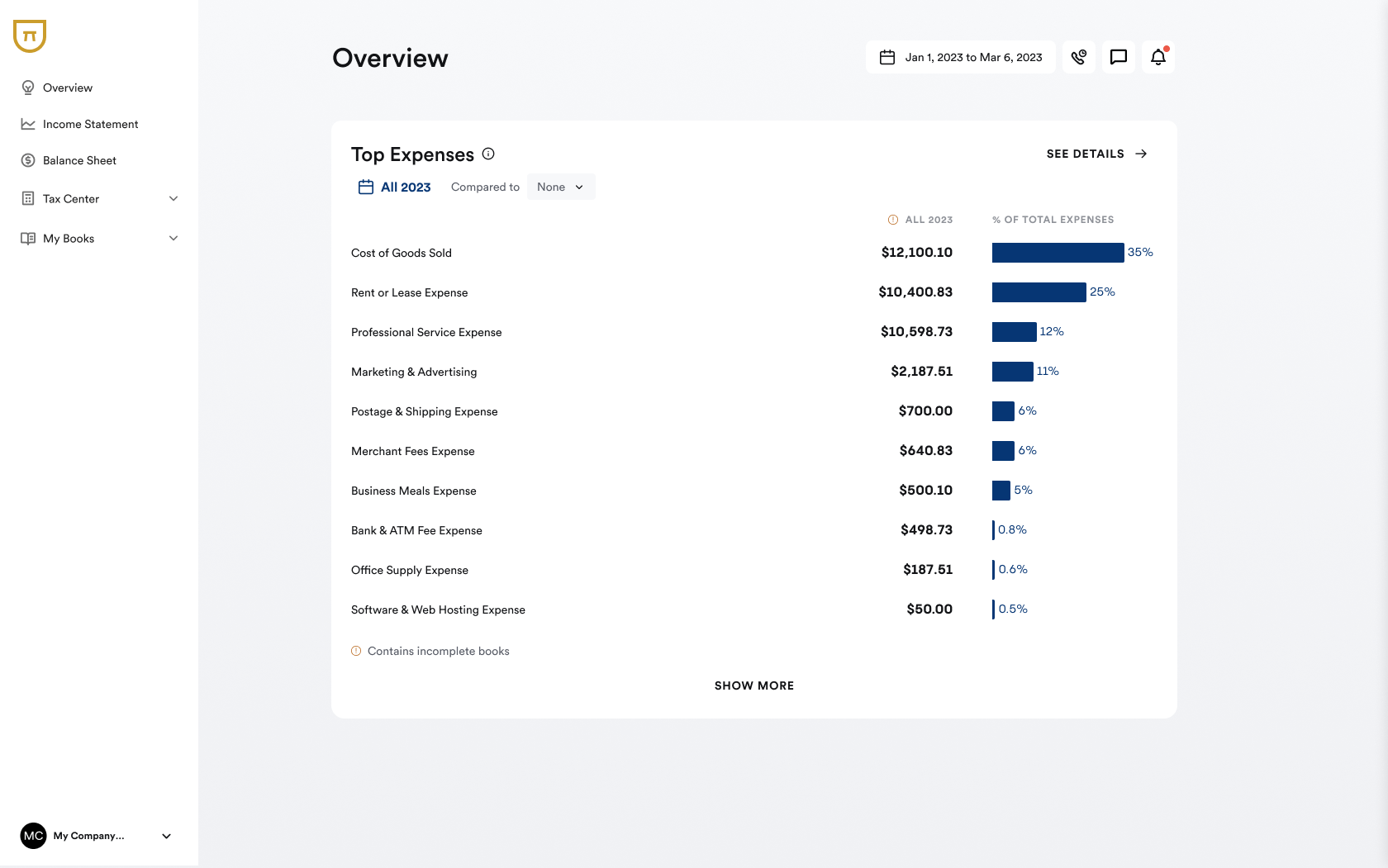This screenshot has height=868, width=1388.
Task: Click the arrow next to See Details
Action: [1141, 154]
